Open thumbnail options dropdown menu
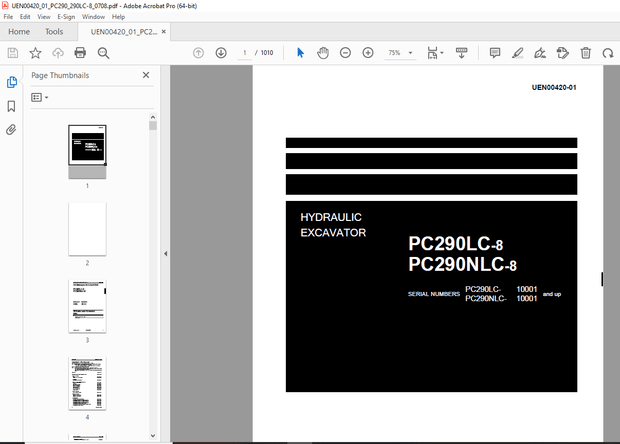Screen dimensions: 620x444 40,97
